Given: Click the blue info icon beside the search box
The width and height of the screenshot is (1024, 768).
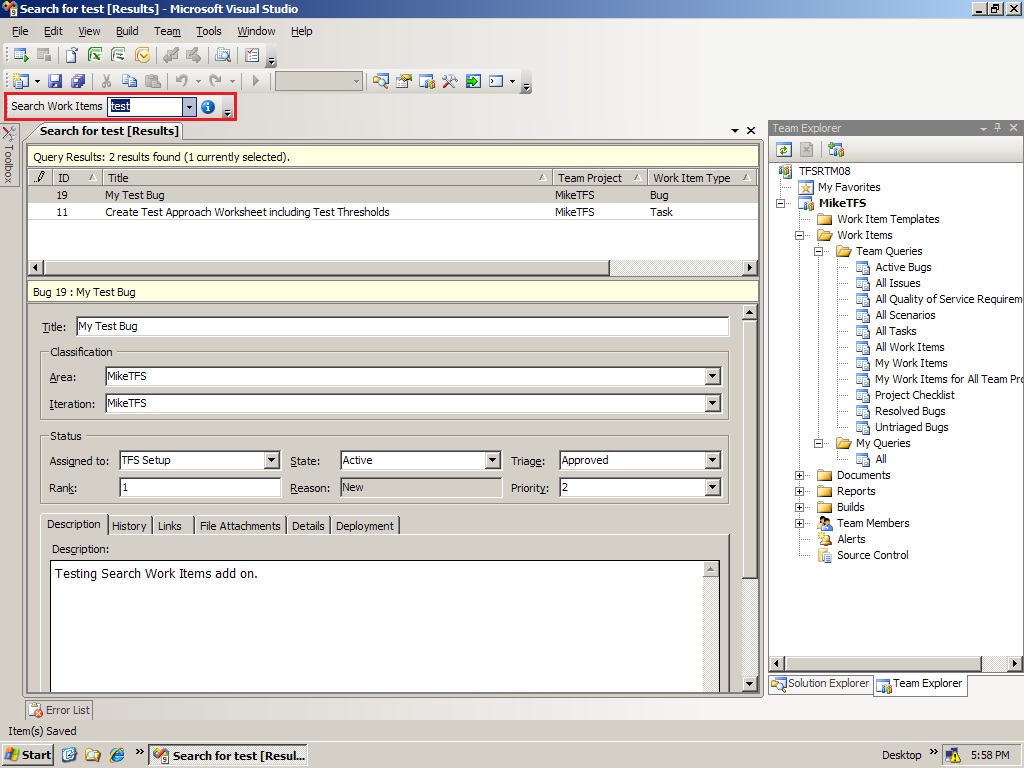Looking at the screenshot, I should tap(208, 106).
